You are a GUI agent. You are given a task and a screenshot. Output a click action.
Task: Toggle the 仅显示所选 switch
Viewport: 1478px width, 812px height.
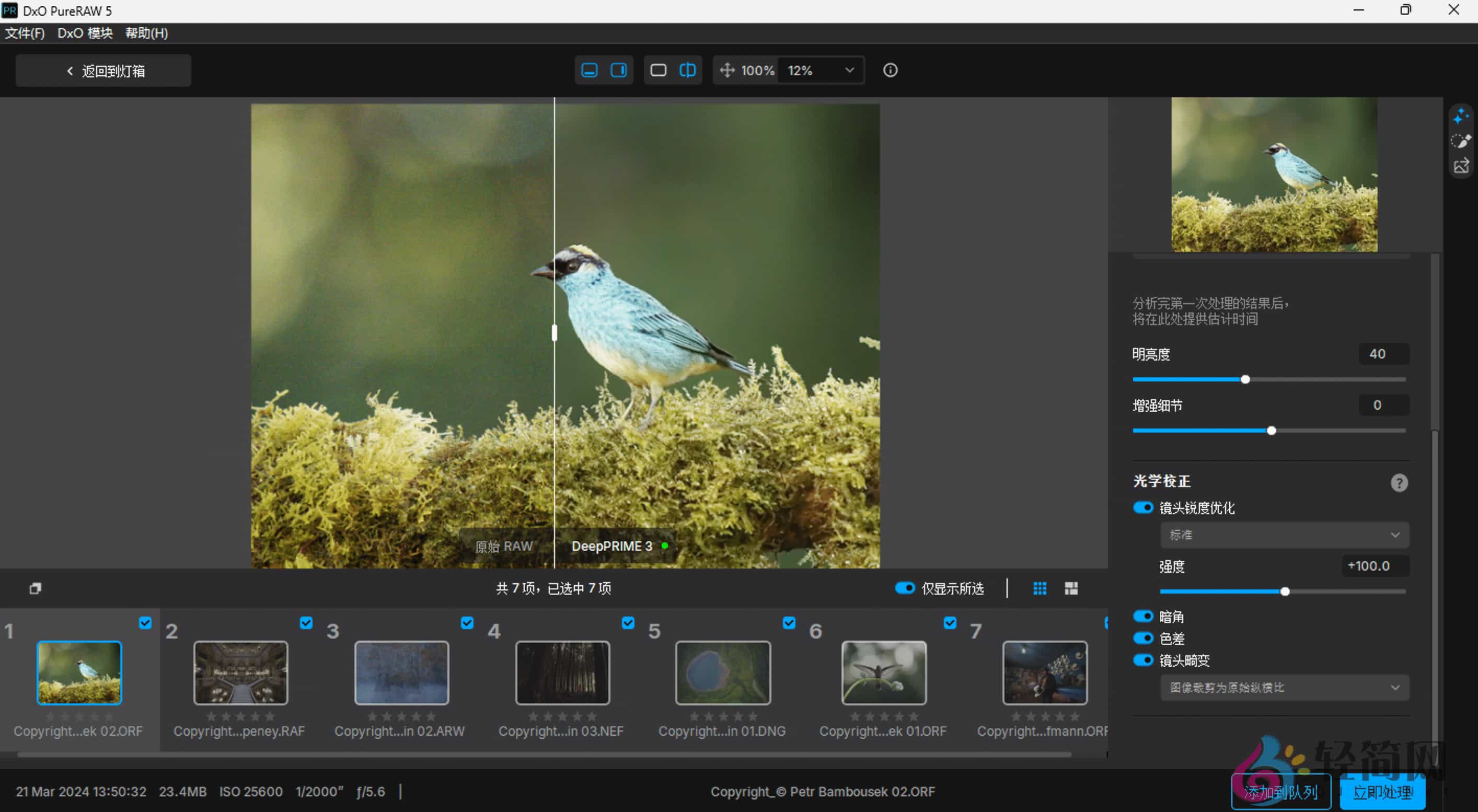tap(905, 588)
